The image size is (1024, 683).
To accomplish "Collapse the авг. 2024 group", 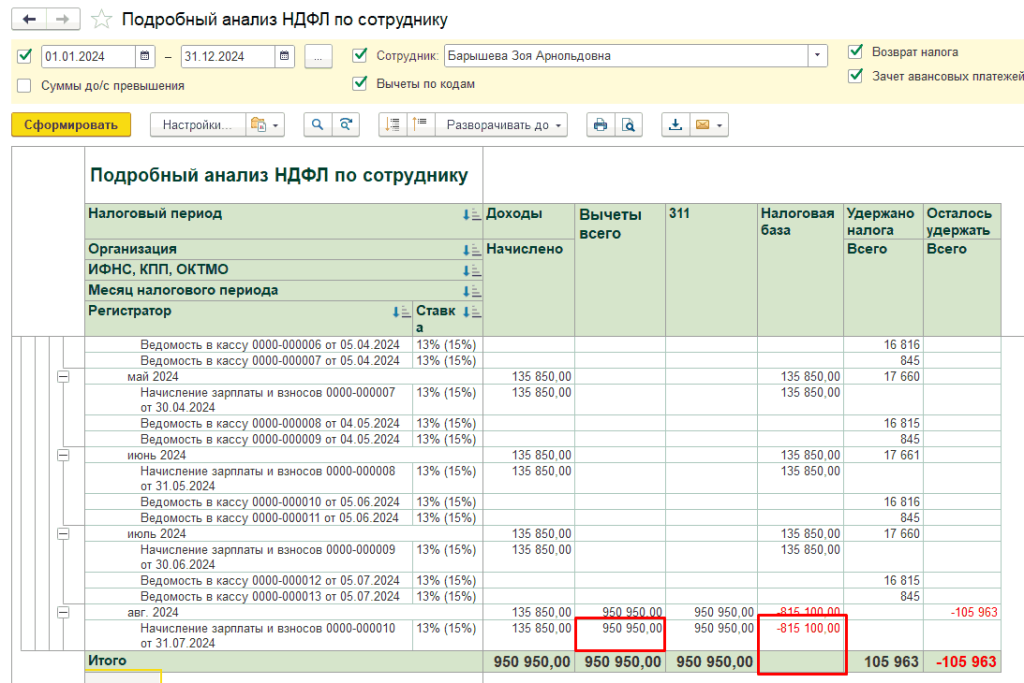I will (63, 612).
